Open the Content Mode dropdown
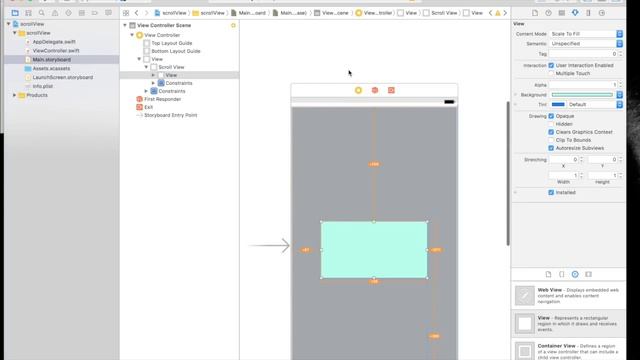 click(586, 34)
